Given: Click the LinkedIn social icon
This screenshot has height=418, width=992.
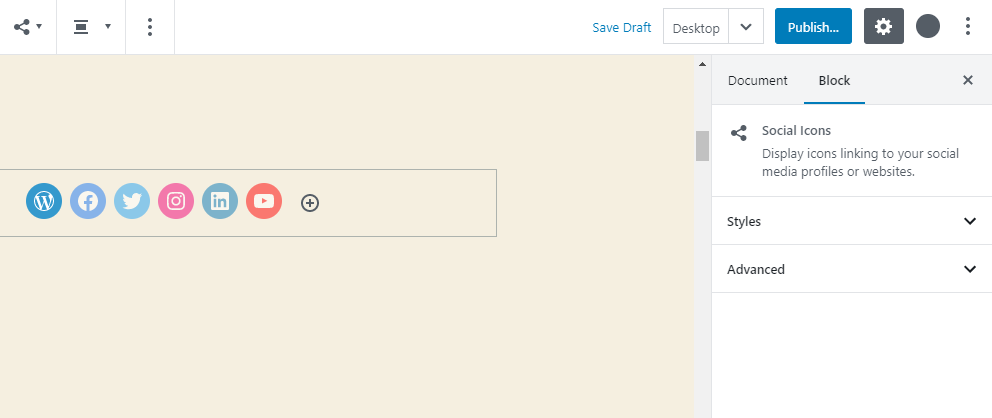Looking at the screenshot, I should (220, 201).
